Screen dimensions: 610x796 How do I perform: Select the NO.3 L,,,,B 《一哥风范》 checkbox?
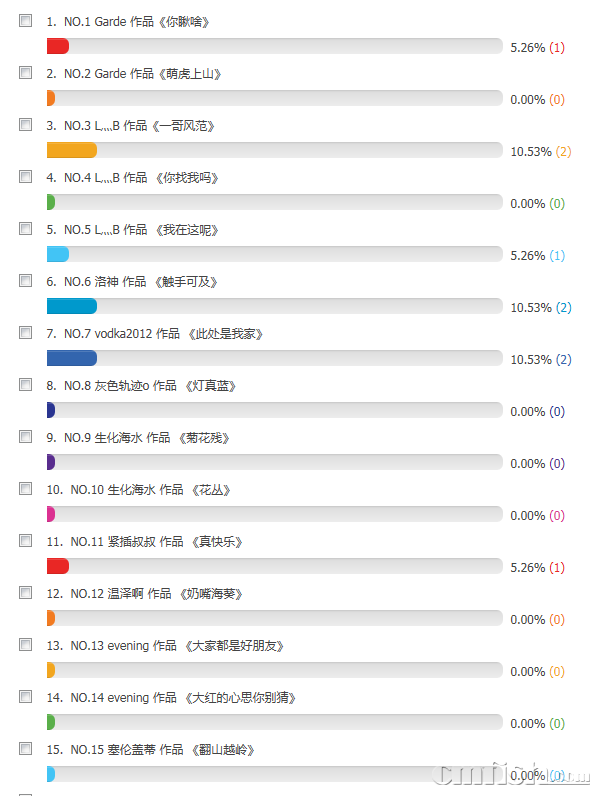[x=25, y=125]
